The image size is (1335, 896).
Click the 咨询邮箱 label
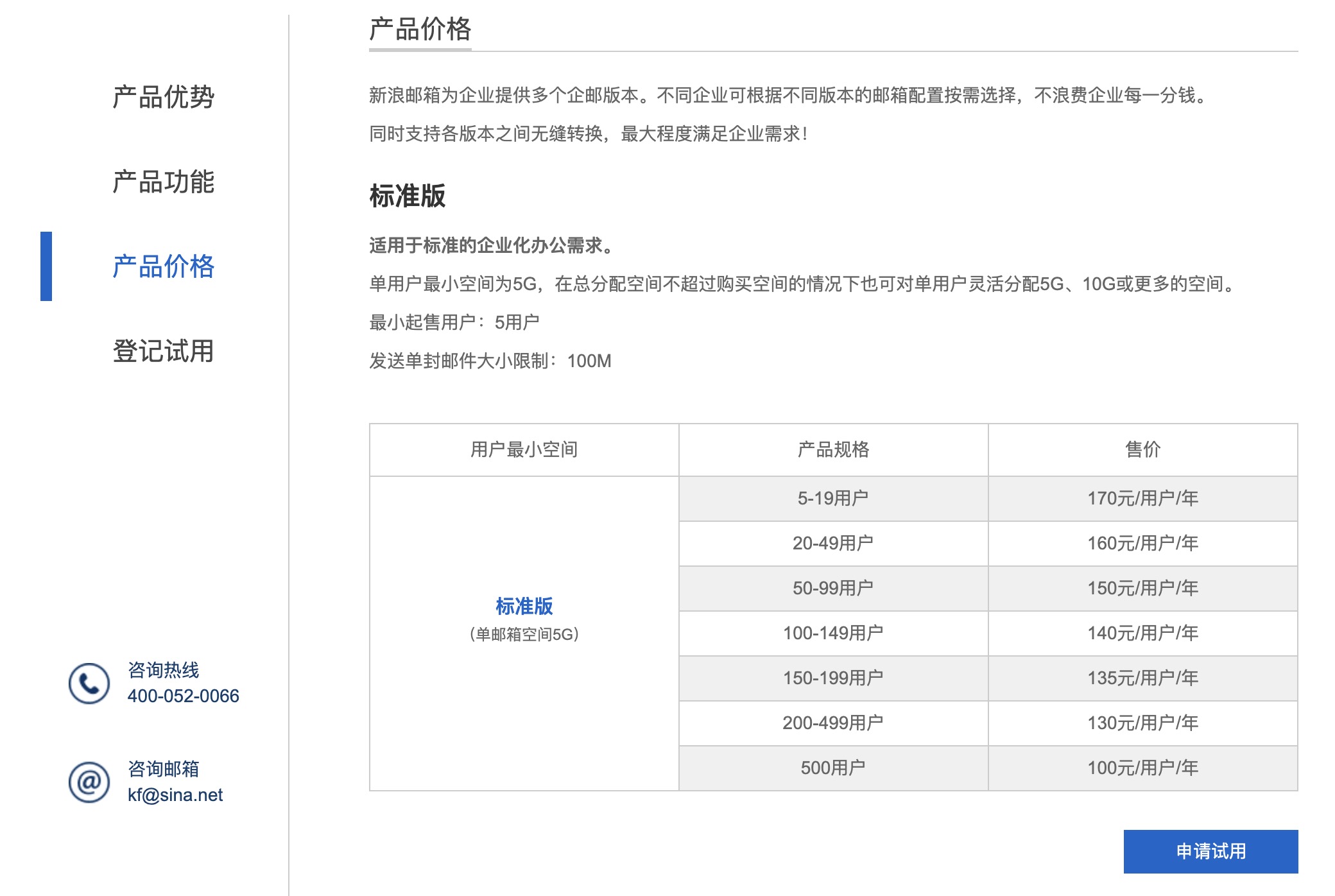tap(163, 769)
